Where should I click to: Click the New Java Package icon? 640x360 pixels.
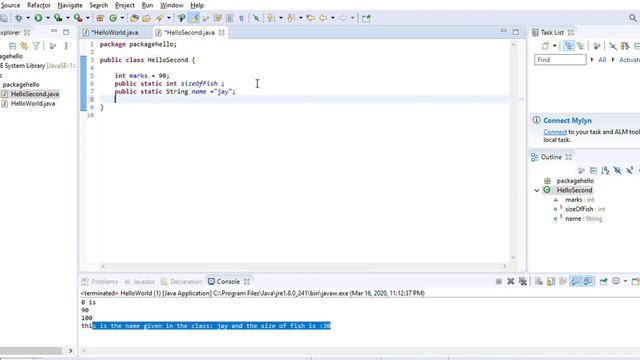100,18
